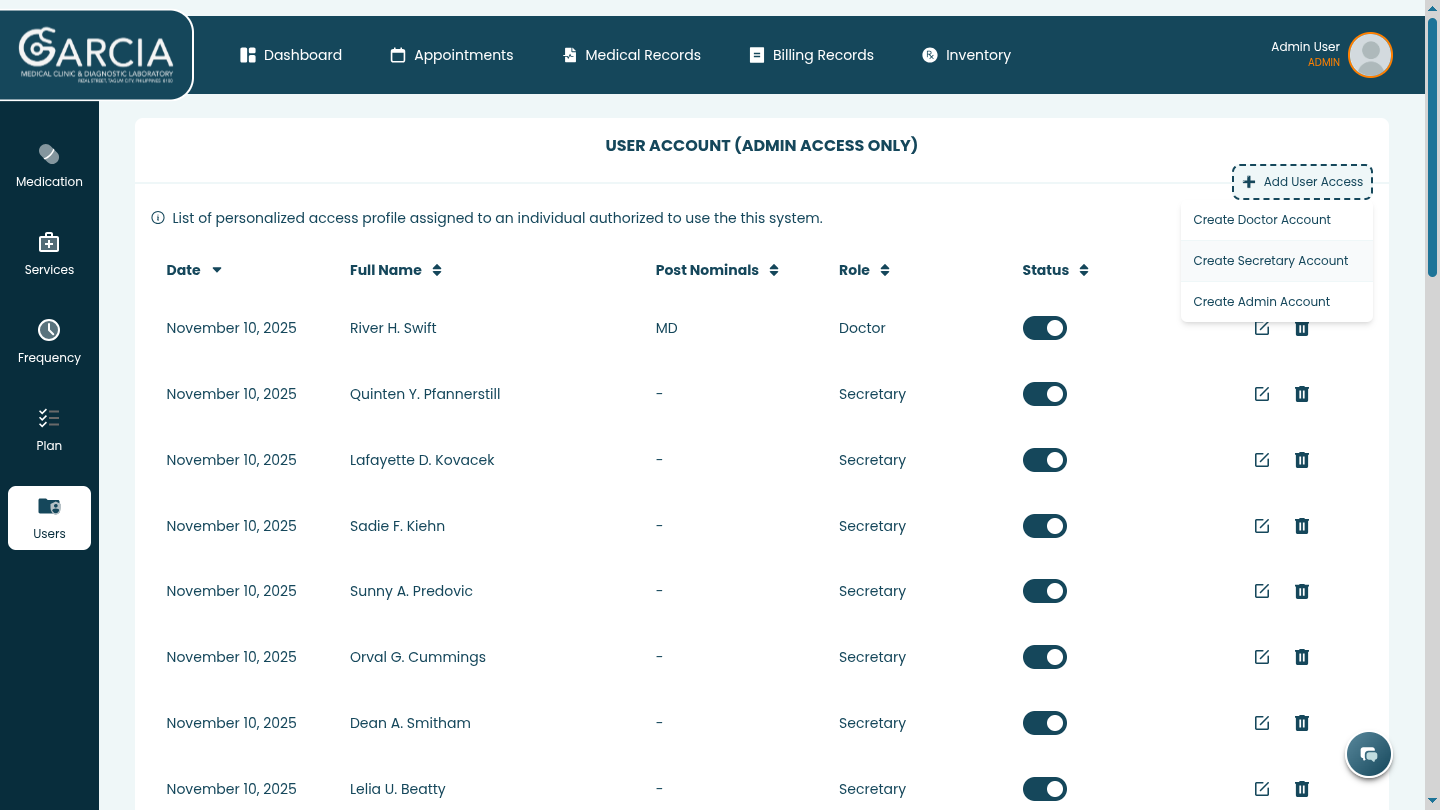Delete Lafayette D. Kovacek's account with trash icon
The width and height of the screenshot is (1440, 810).
point(1301,460)
